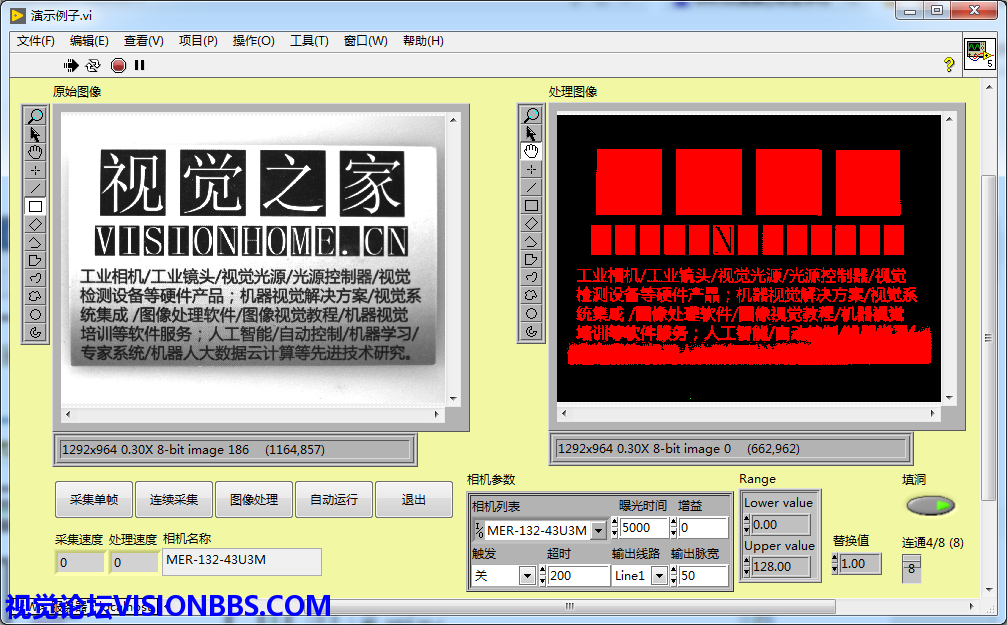Pause the VI with the pause icon

coord(139,65)
